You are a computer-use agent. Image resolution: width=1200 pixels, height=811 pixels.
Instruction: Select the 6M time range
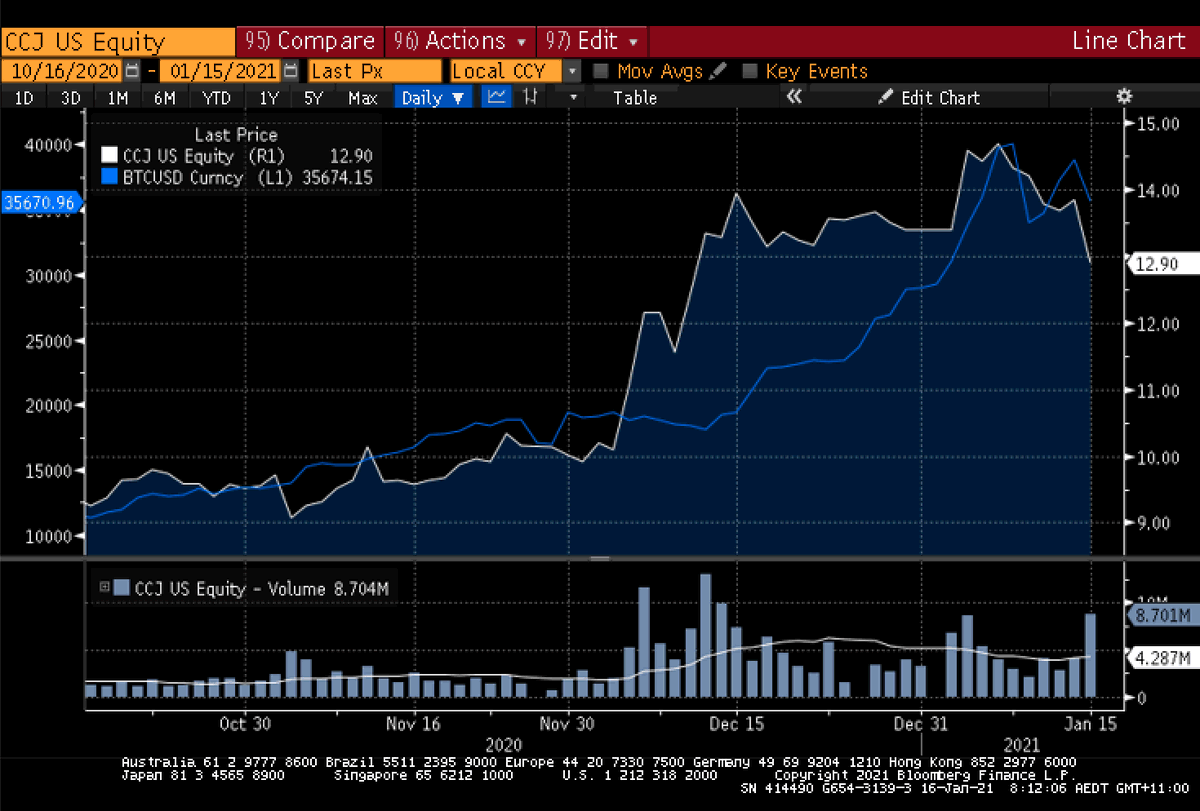click(164, 97)
